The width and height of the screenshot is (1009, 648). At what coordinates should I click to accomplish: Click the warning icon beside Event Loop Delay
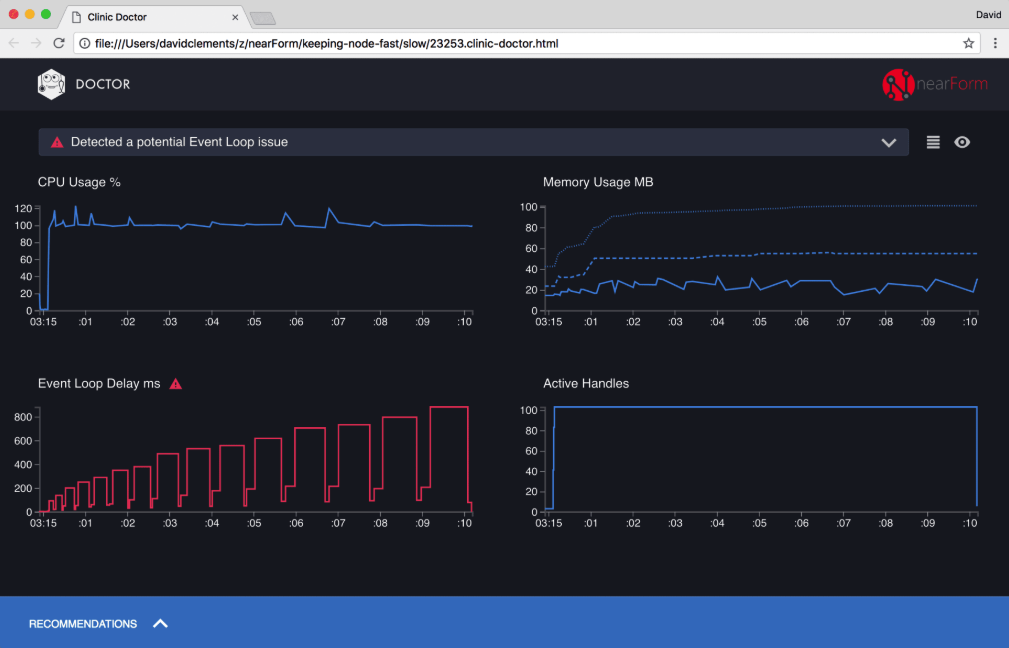[175, 384]
